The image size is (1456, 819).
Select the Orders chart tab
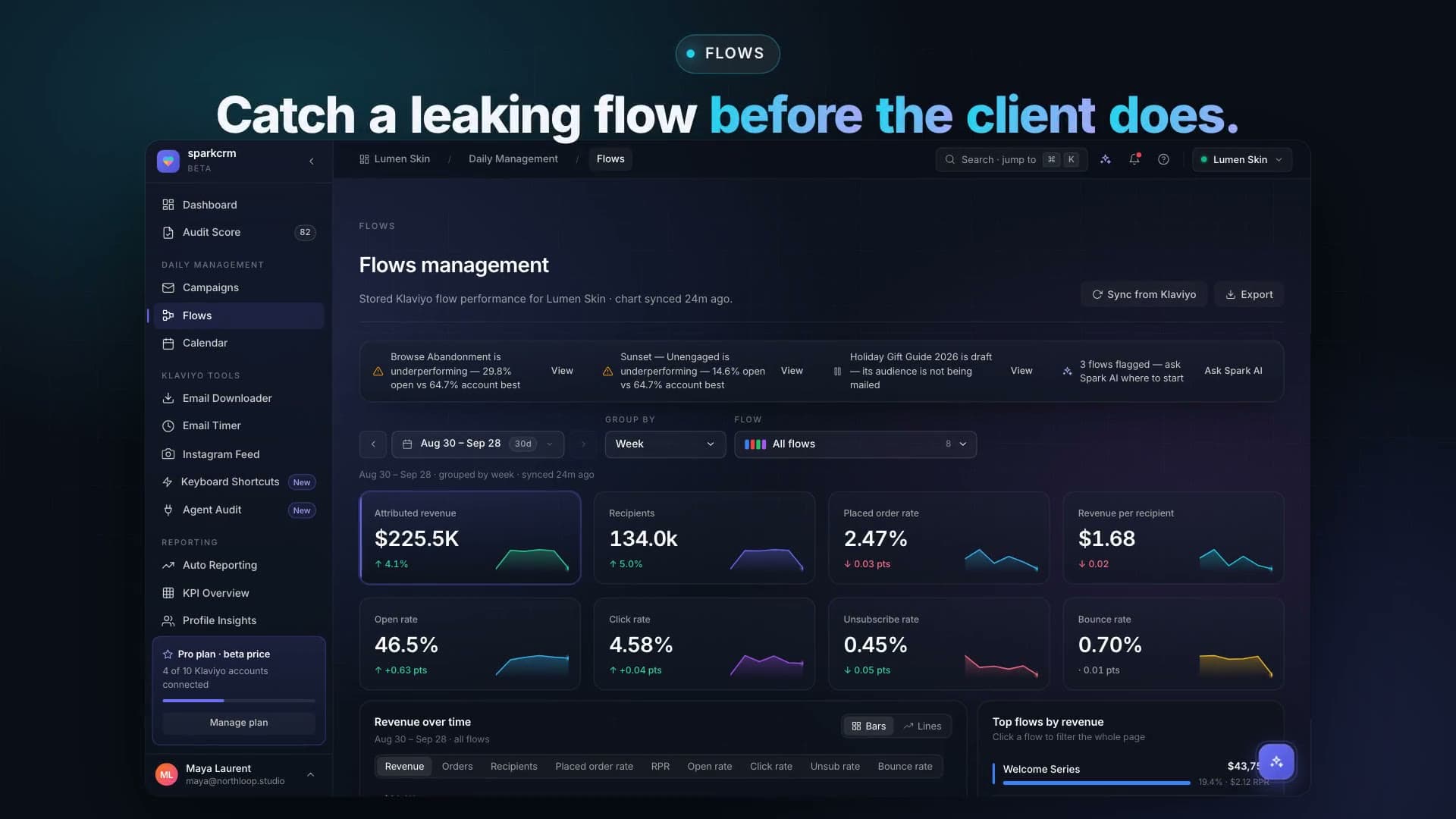pos(457,767)
